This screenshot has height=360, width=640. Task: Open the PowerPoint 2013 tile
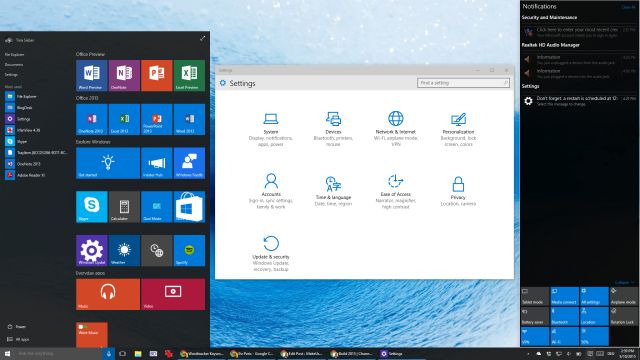click(x=157, y=119)
